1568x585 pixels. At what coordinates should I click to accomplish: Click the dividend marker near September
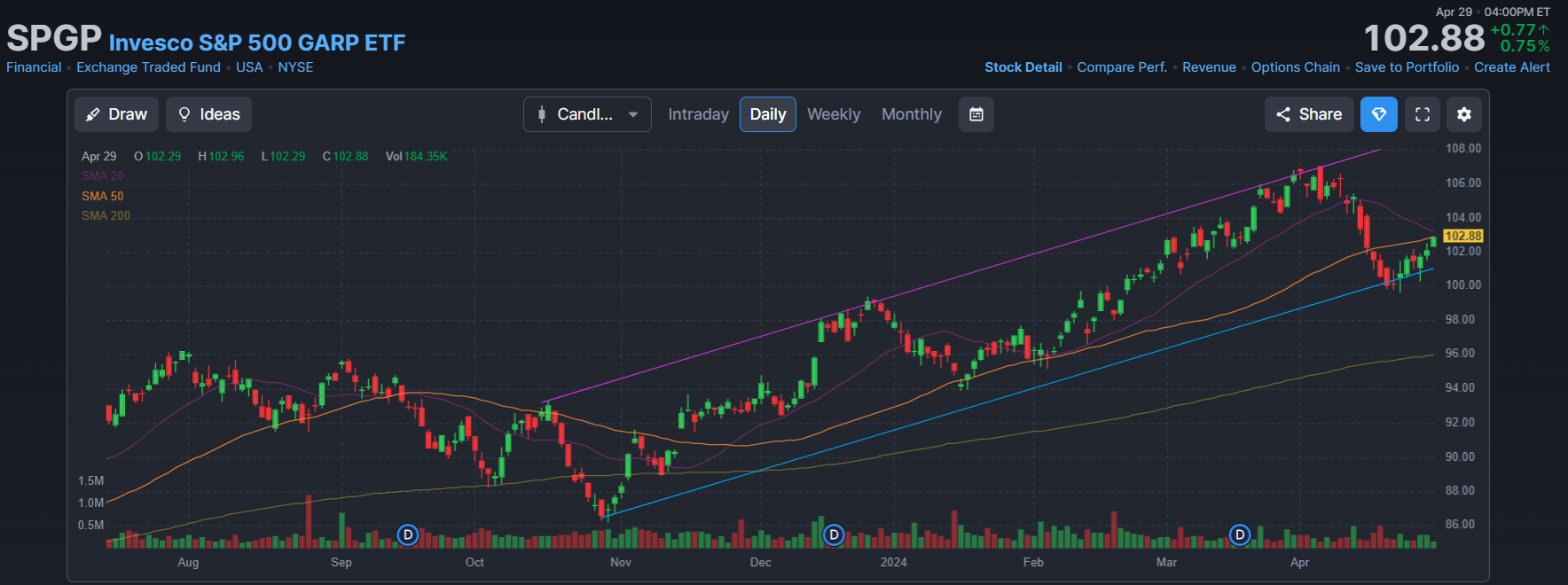408,534
